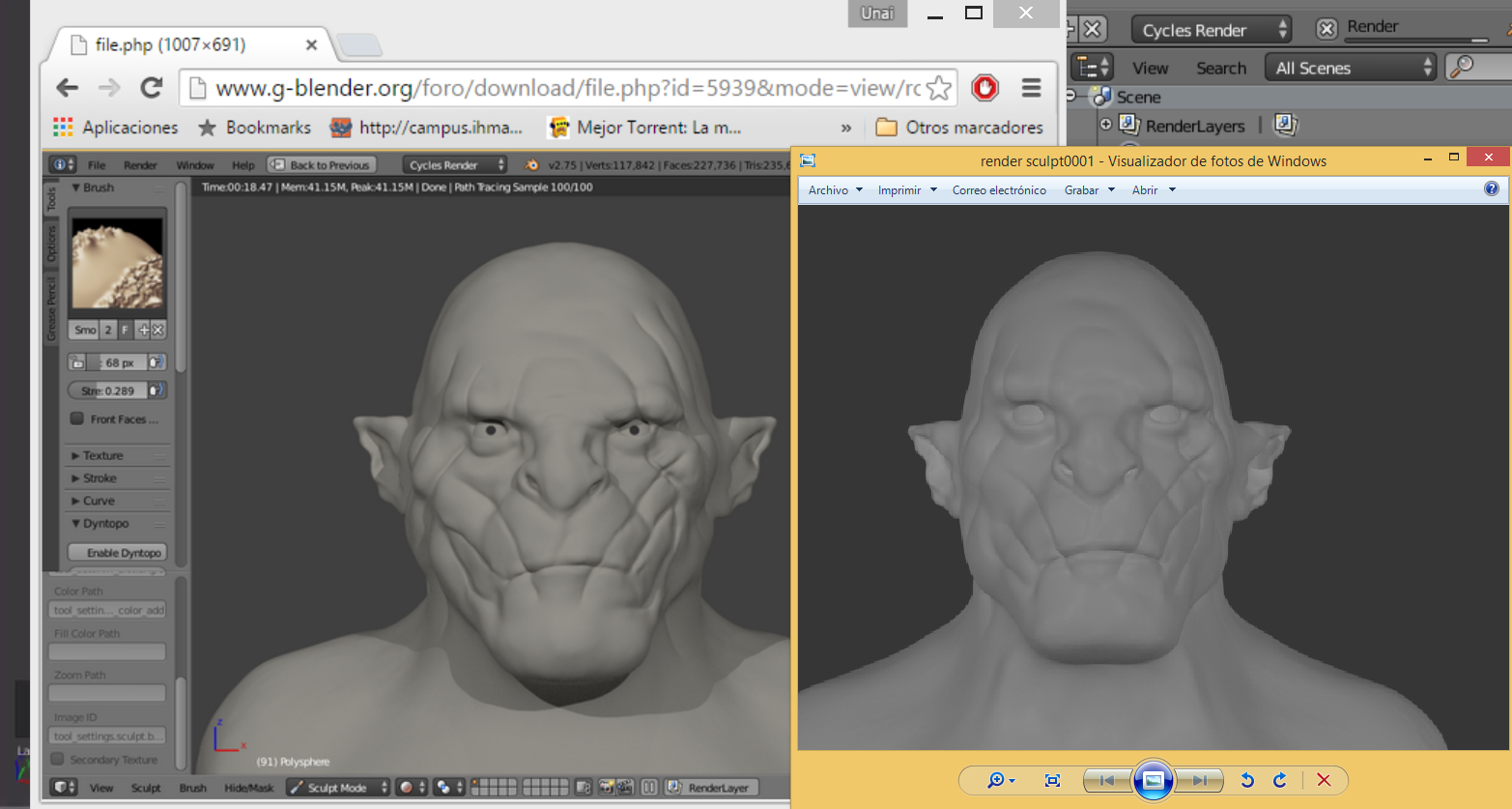Open the Photo Viewer help icon
This screenshot has height=809, width=1512.
1492,189
